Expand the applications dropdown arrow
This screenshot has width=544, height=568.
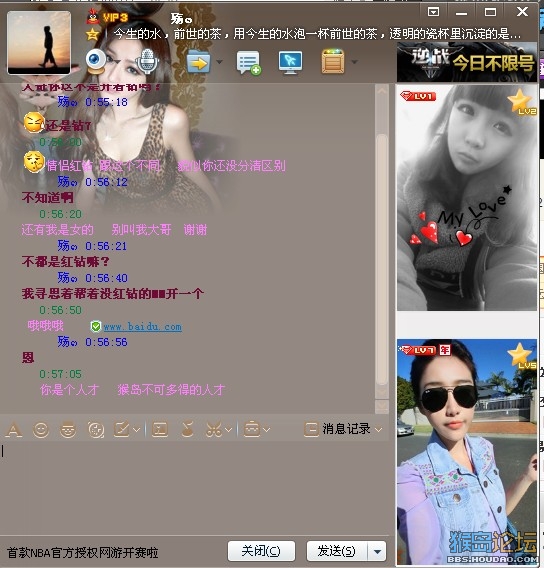pos(355,62)
